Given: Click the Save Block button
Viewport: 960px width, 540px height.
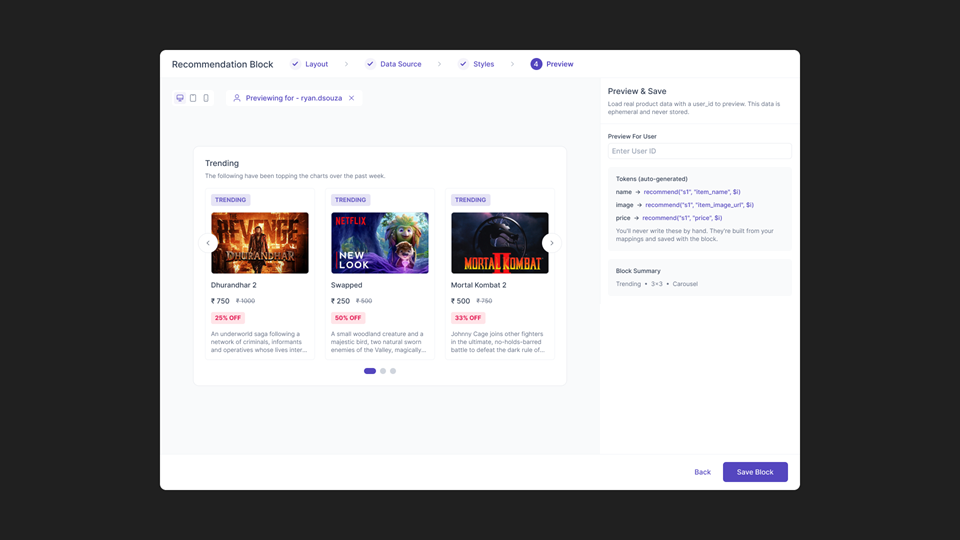Looking at the screenshot, I should [755, 472].
